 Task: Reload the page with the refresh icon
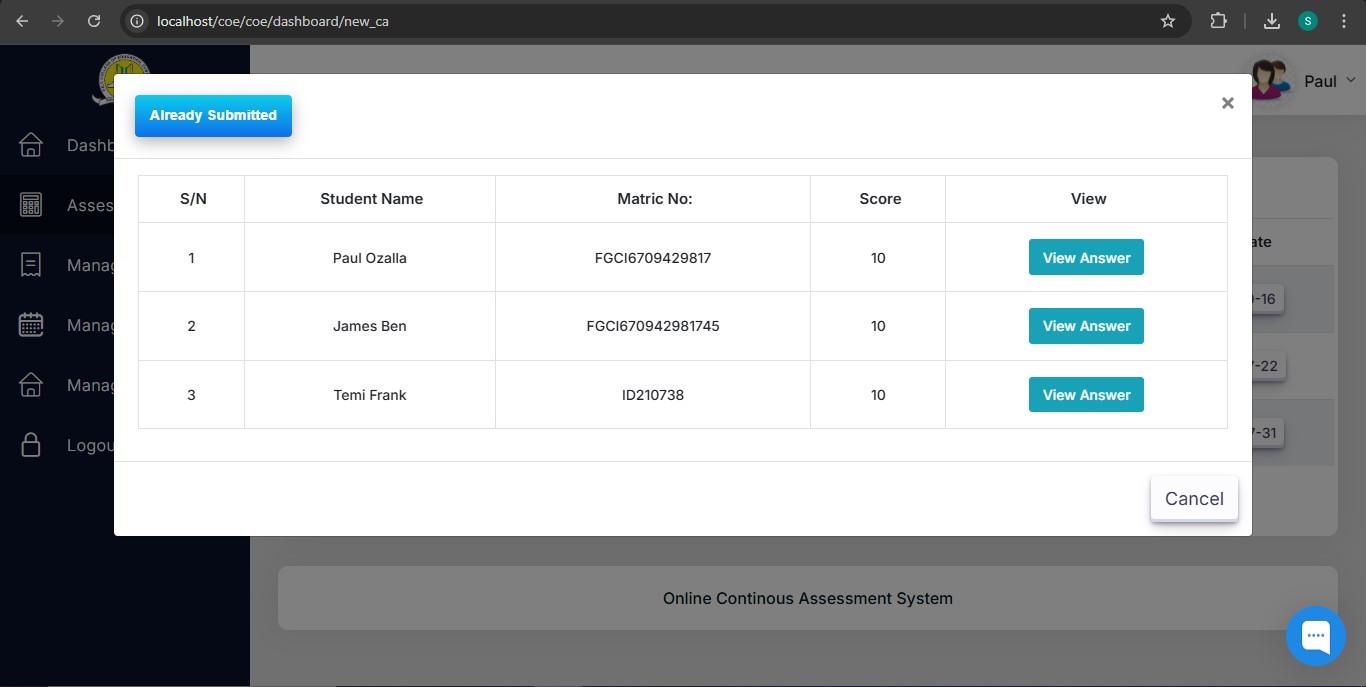94,21
